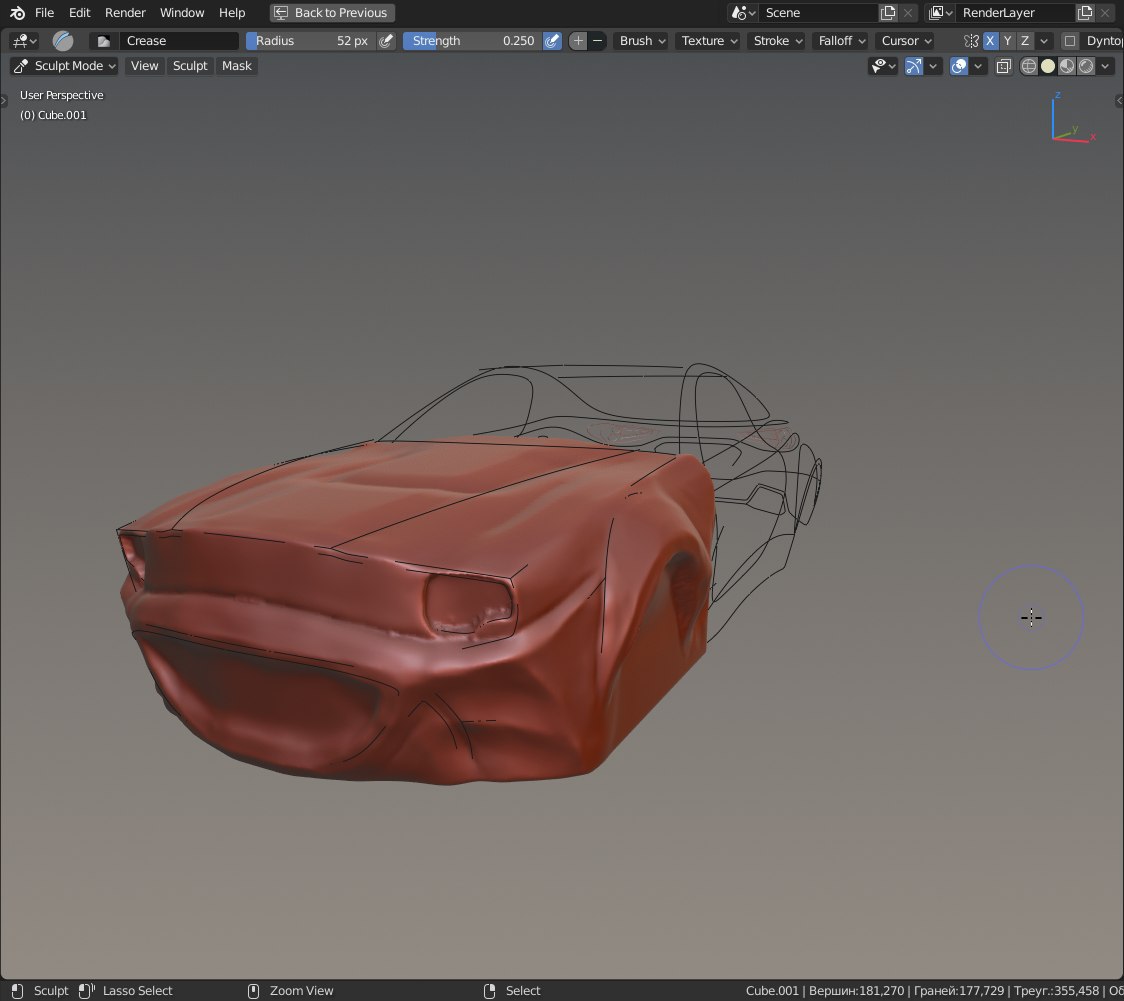Enable the Dyntopo checkbox
The height and width of the screenshot is (1001, 1124).
point(1070,41)
